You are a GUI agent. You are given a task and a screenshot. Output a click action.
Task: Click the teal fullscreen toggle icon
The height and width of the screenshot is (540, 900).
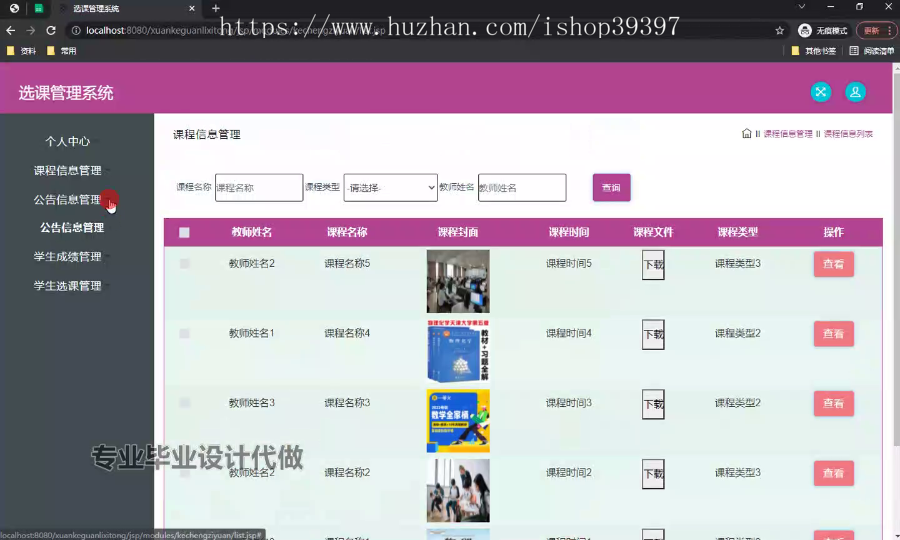821,92
